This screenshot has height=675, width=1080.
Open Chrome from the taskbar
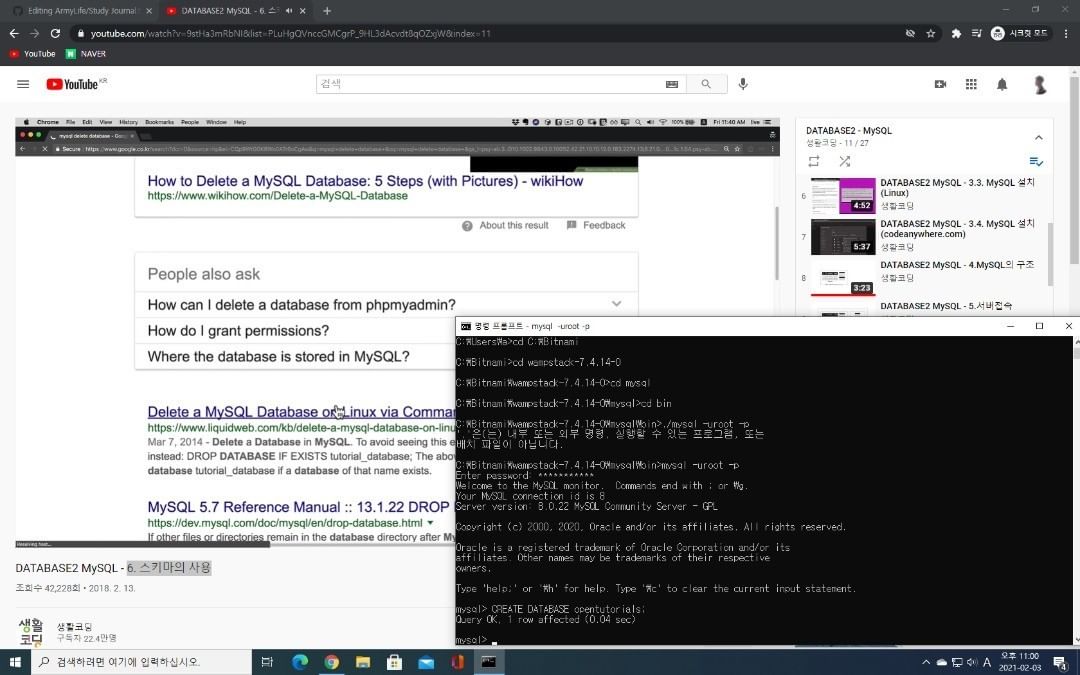pyautogui.click(x=331, y=662)
